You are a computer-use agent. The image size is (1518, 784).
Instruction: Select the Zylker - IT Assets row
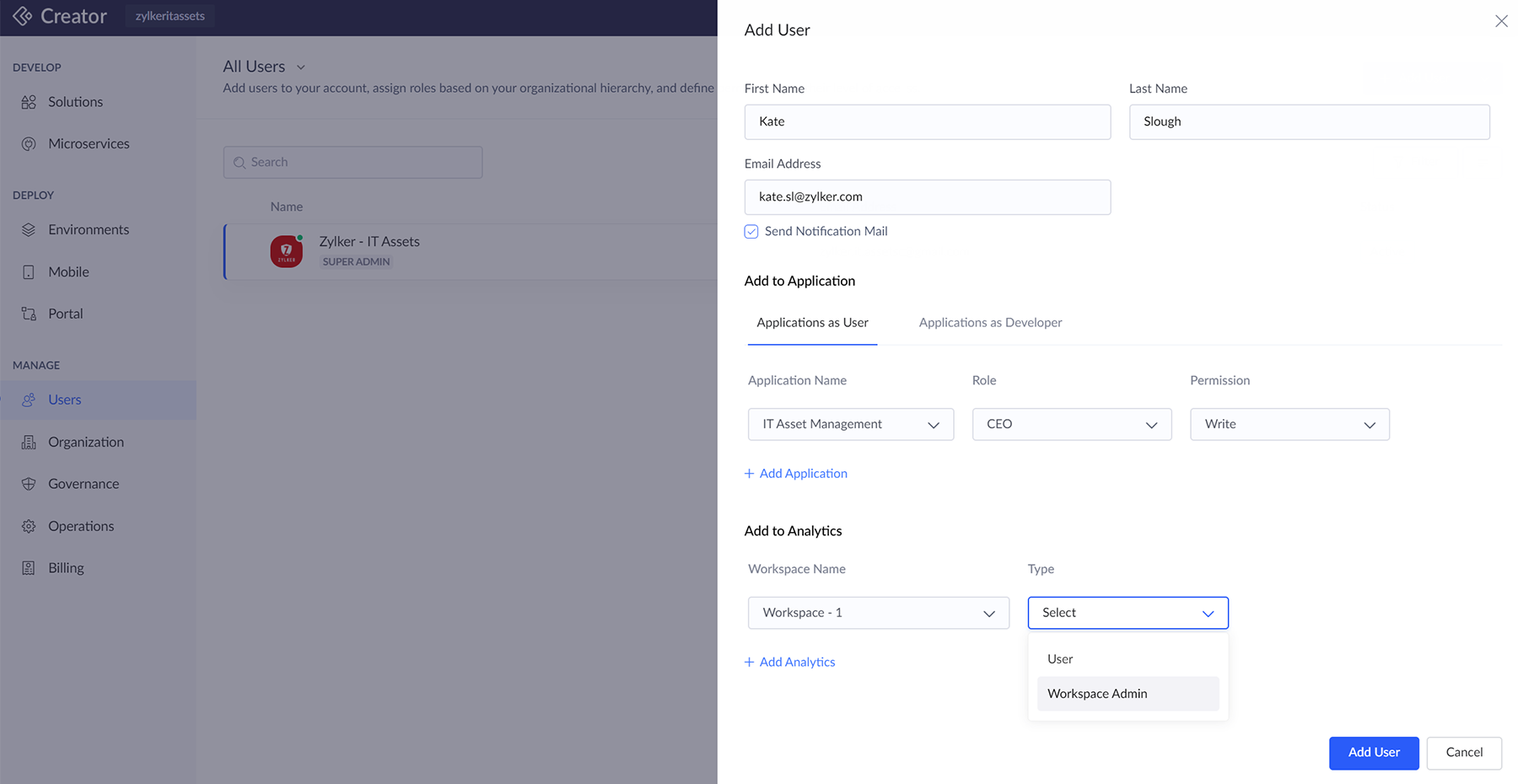[471, 251]
